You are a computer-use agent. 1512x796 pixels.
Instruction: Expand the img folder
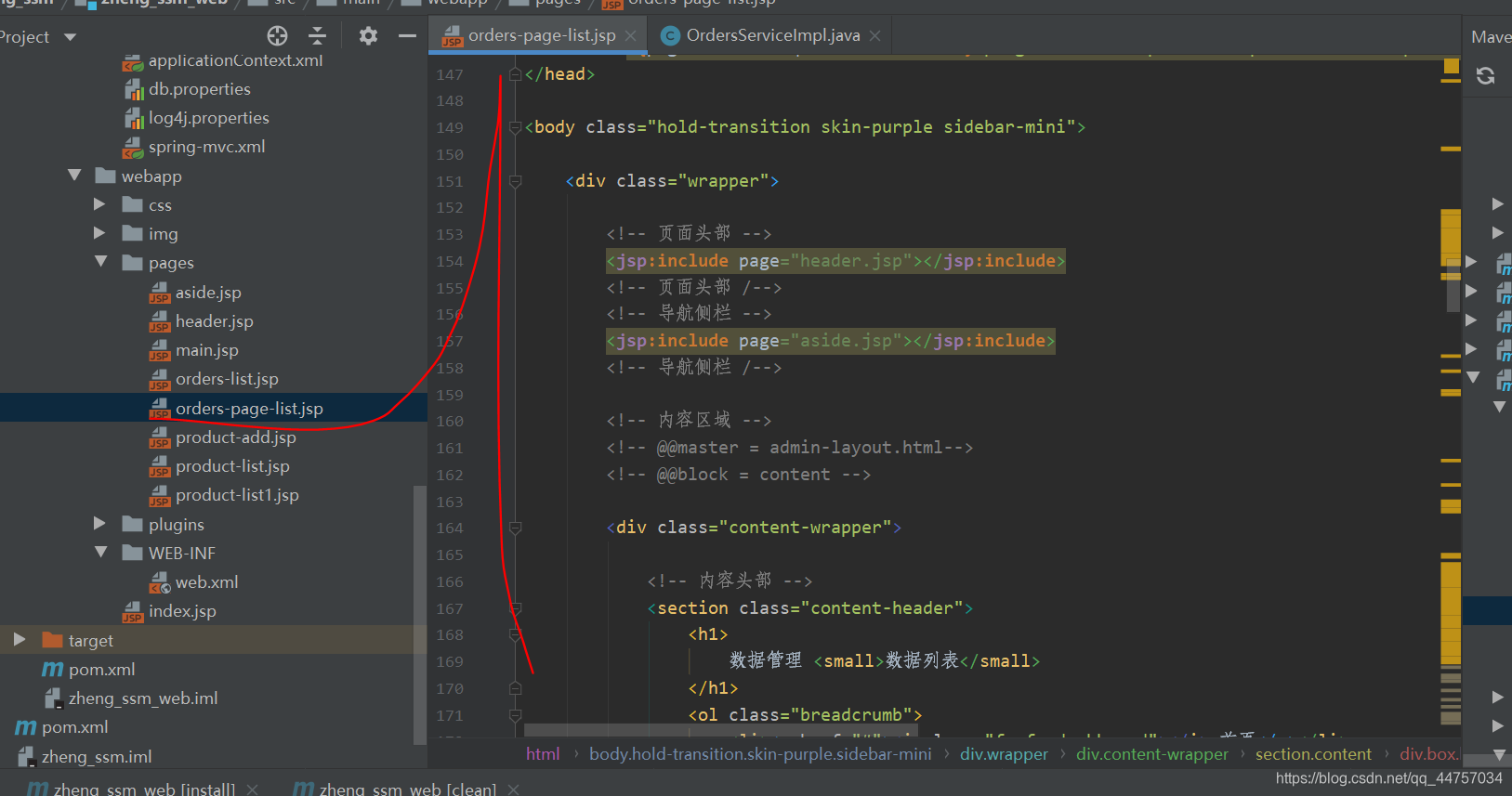[x=99, y=233]
